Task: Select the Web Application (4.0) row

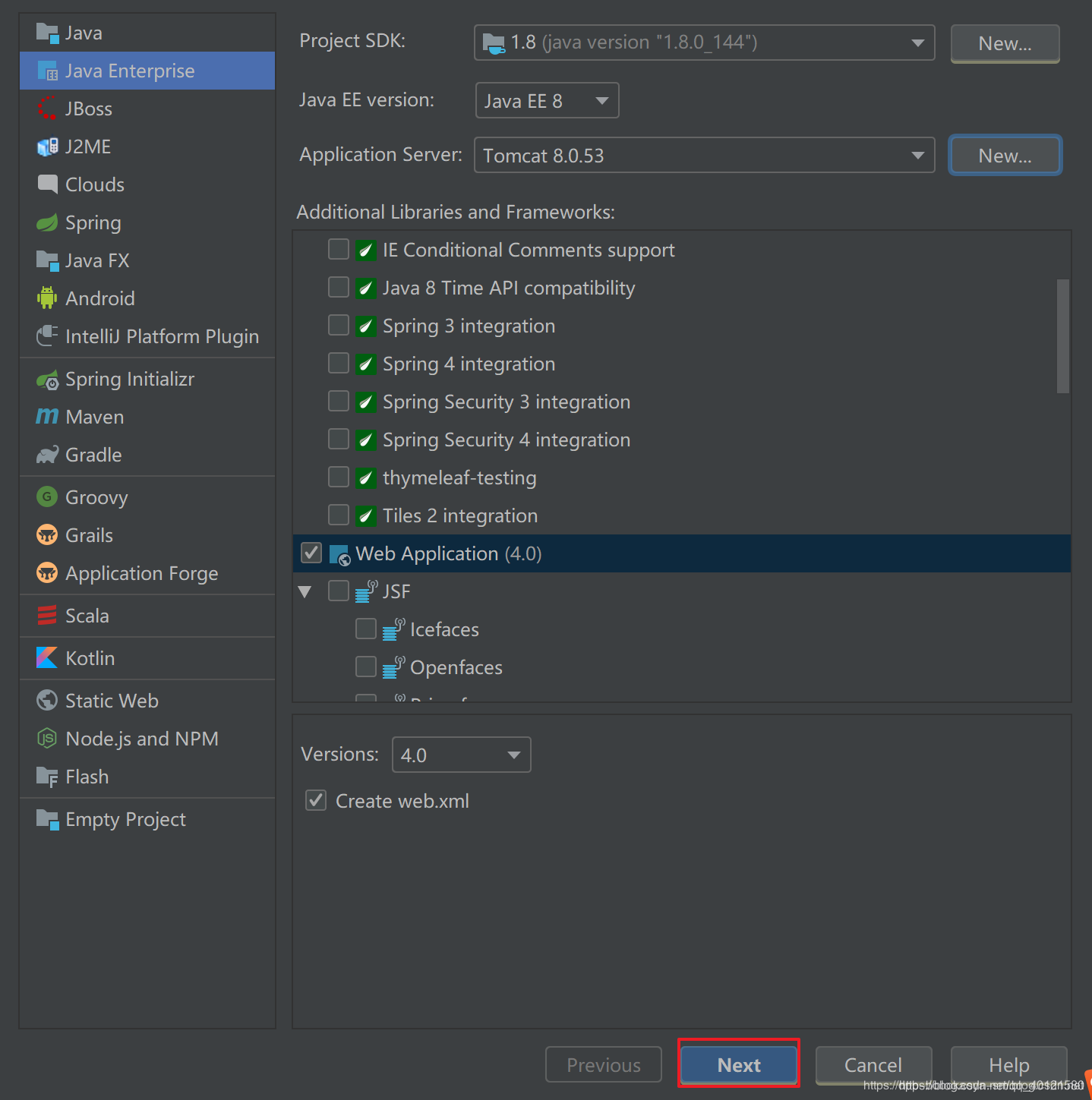Action: [x=682, y=553]
